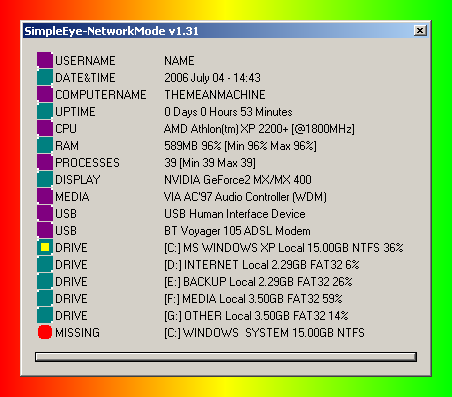The height and width of the screenshot is (397, 452).
Task: Click the red circle icon beside MISSING
Action: point(45,332)
